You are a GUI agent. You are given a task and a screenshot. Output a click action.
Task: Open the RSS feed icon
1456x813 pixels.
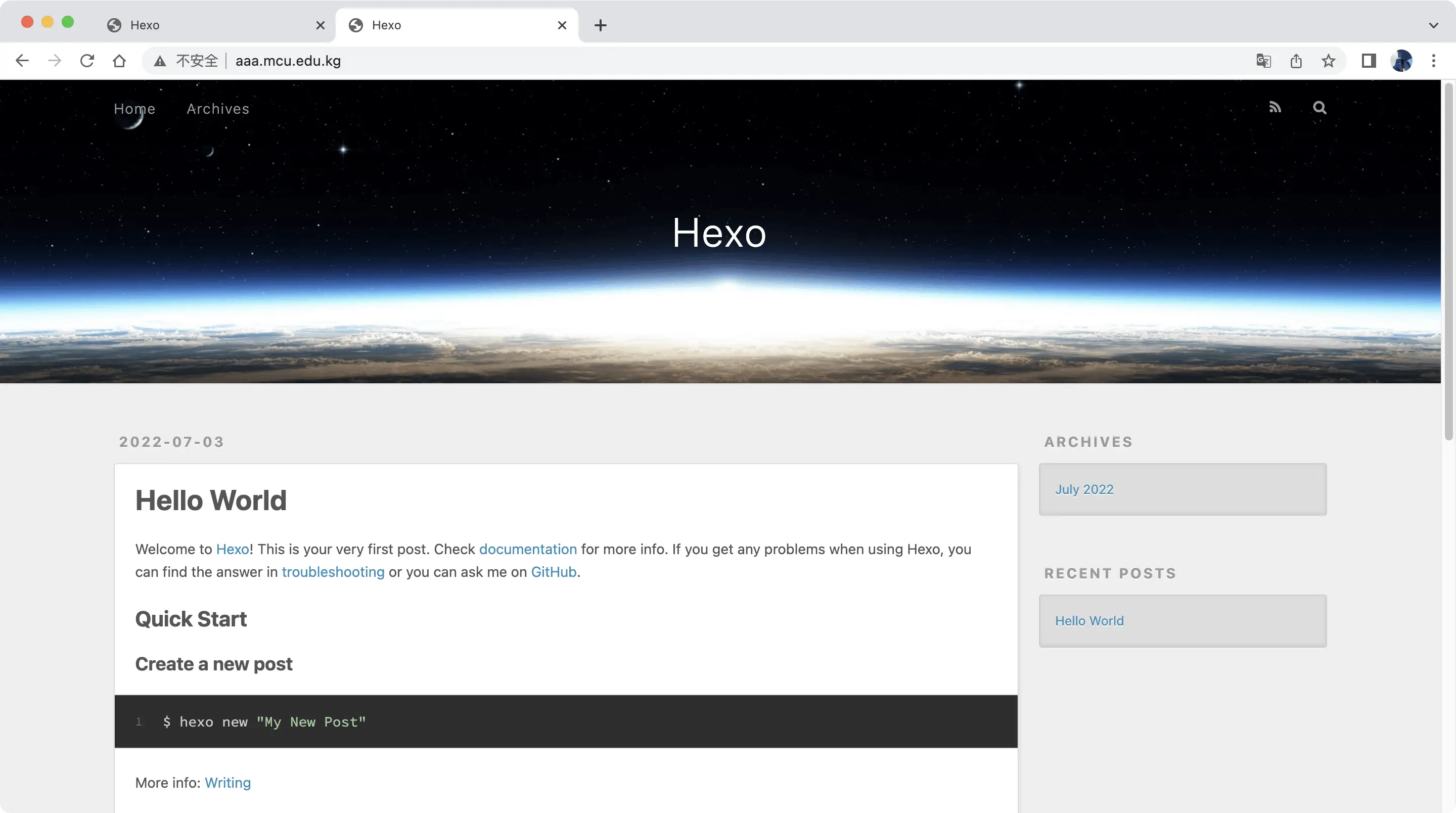1275,107
